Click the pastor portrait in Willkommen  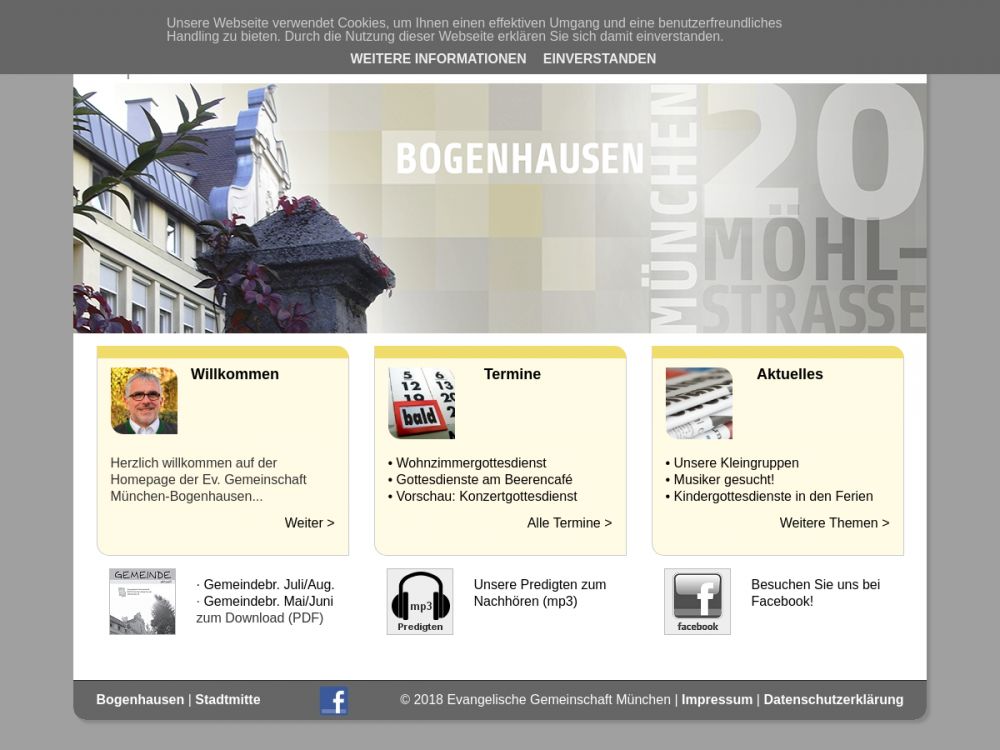(144, 401)
